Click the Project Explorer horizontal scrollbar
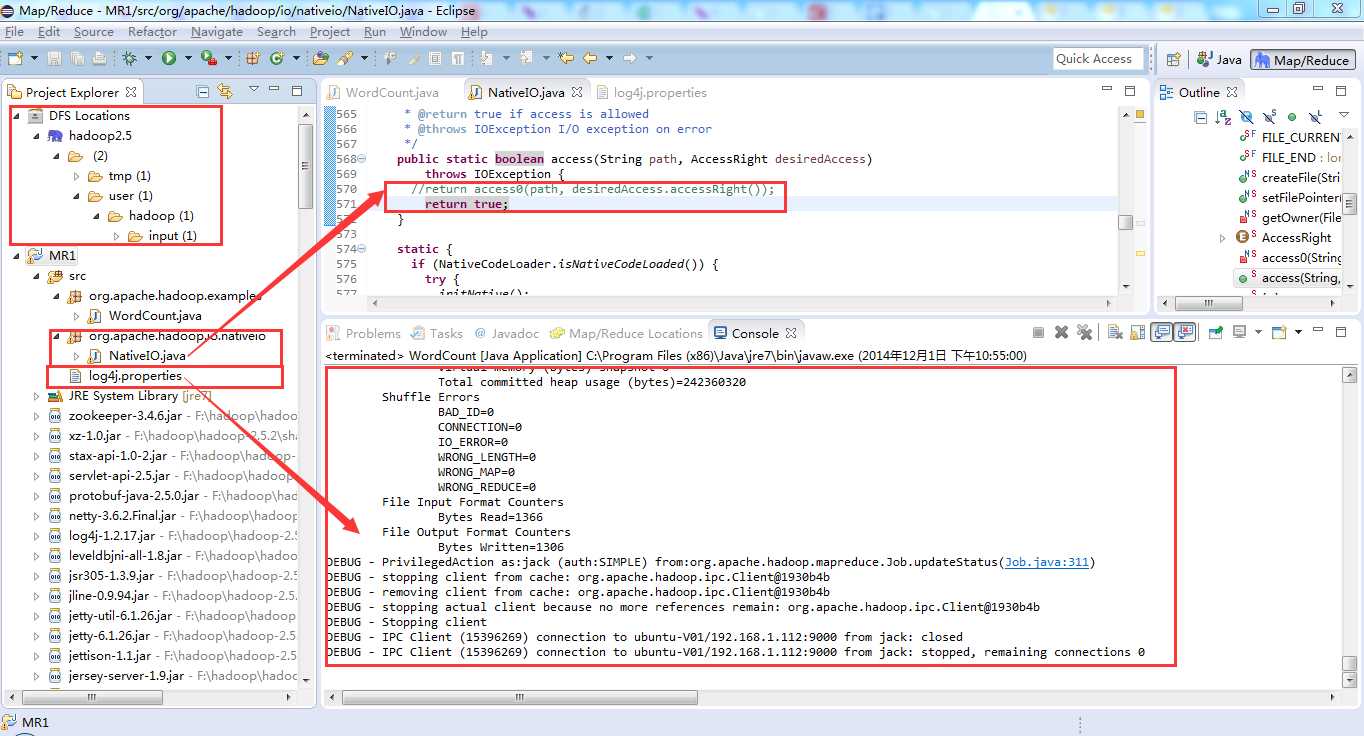The image size is (1364, 736). tap(150, 697)
